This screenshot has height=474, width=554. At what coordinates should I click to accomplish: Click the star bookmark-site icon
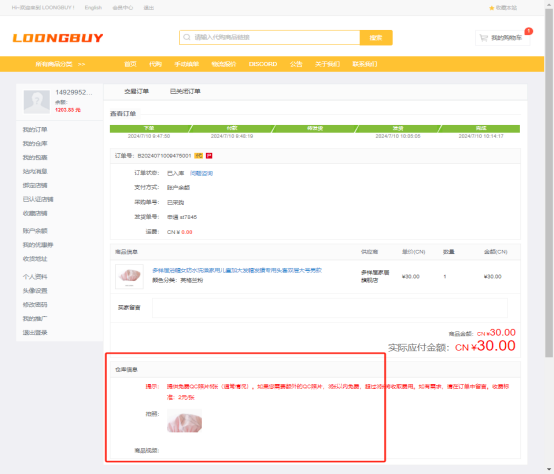point(491,8)
